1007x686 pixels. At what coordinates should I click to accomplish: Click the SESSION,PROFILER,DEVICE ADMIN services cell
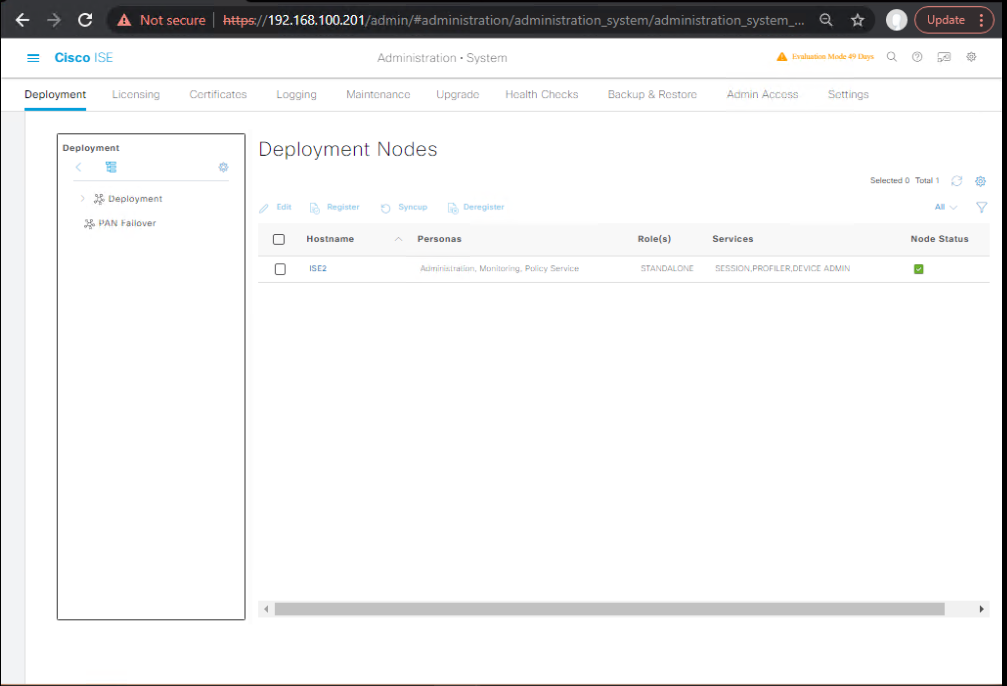tap(782, 268)
